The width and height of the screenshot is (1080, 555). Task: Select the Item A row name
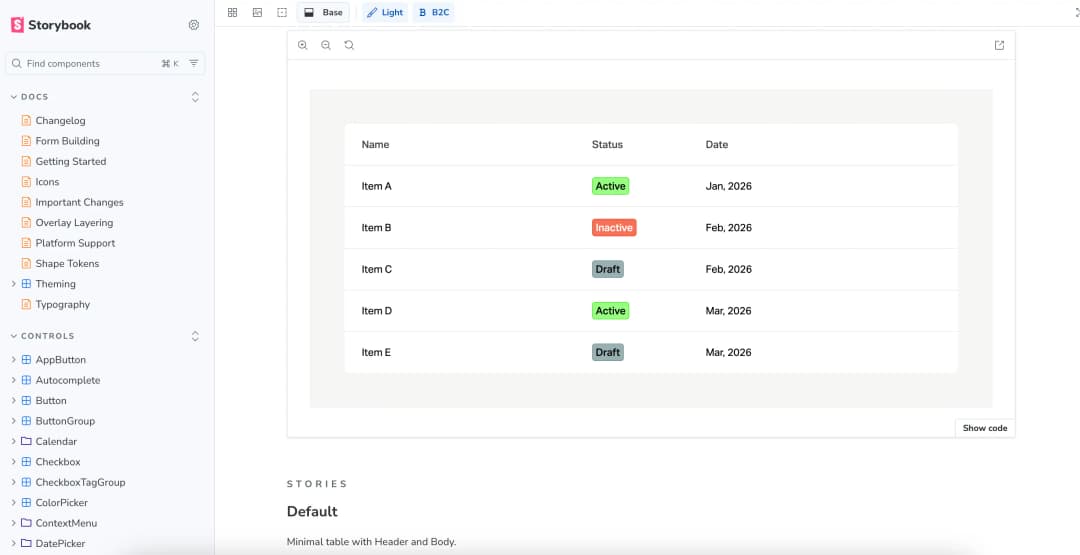point(377,186)
